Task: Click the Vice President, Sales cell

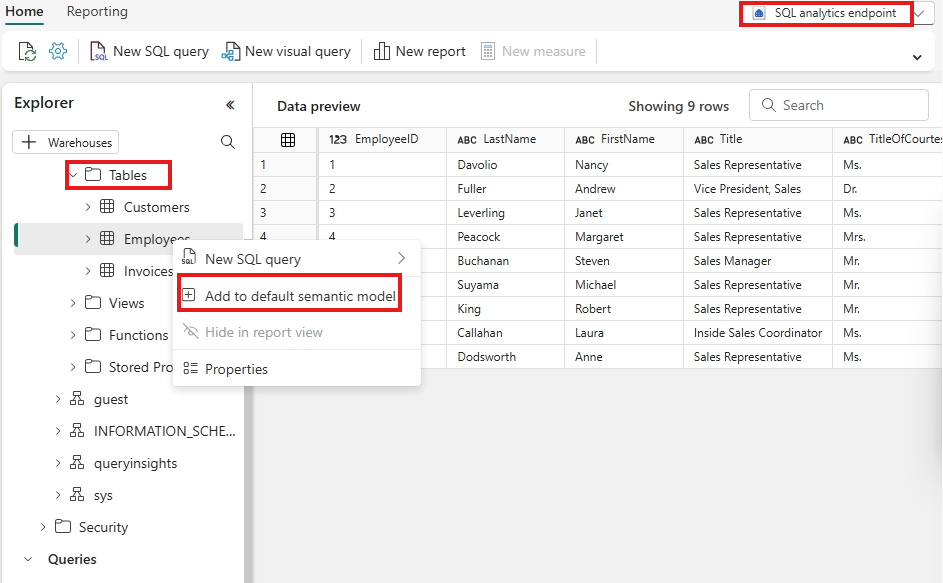Action: point(758,189)
